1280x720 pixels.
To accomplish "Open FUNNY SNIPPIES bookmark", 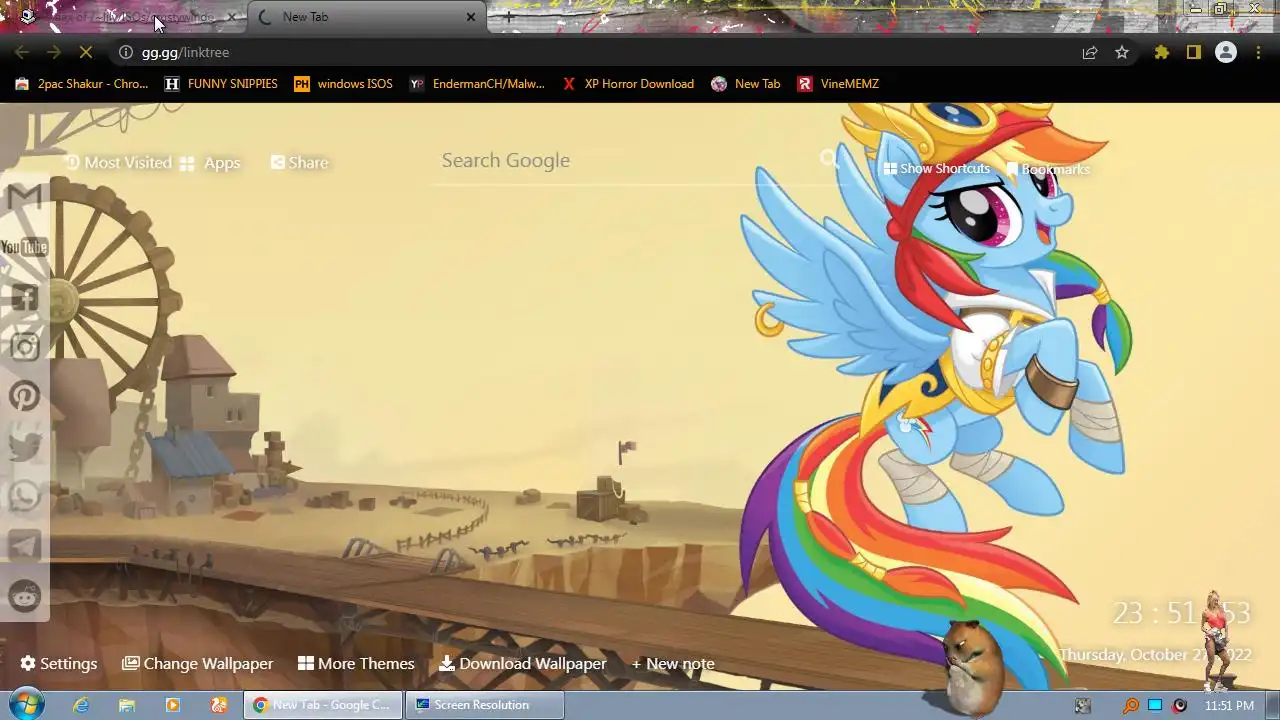I will [x=221, y=84].
